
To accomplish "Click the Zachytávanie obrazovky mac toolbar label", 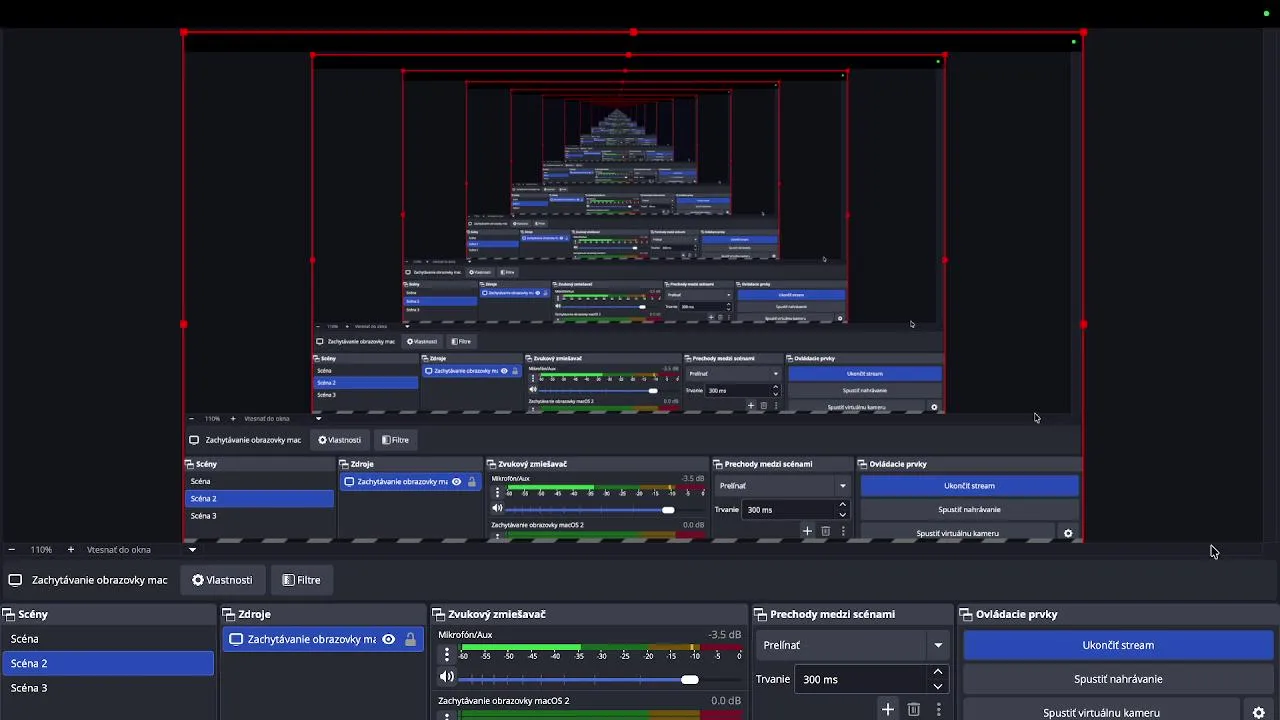I will 99,580.
